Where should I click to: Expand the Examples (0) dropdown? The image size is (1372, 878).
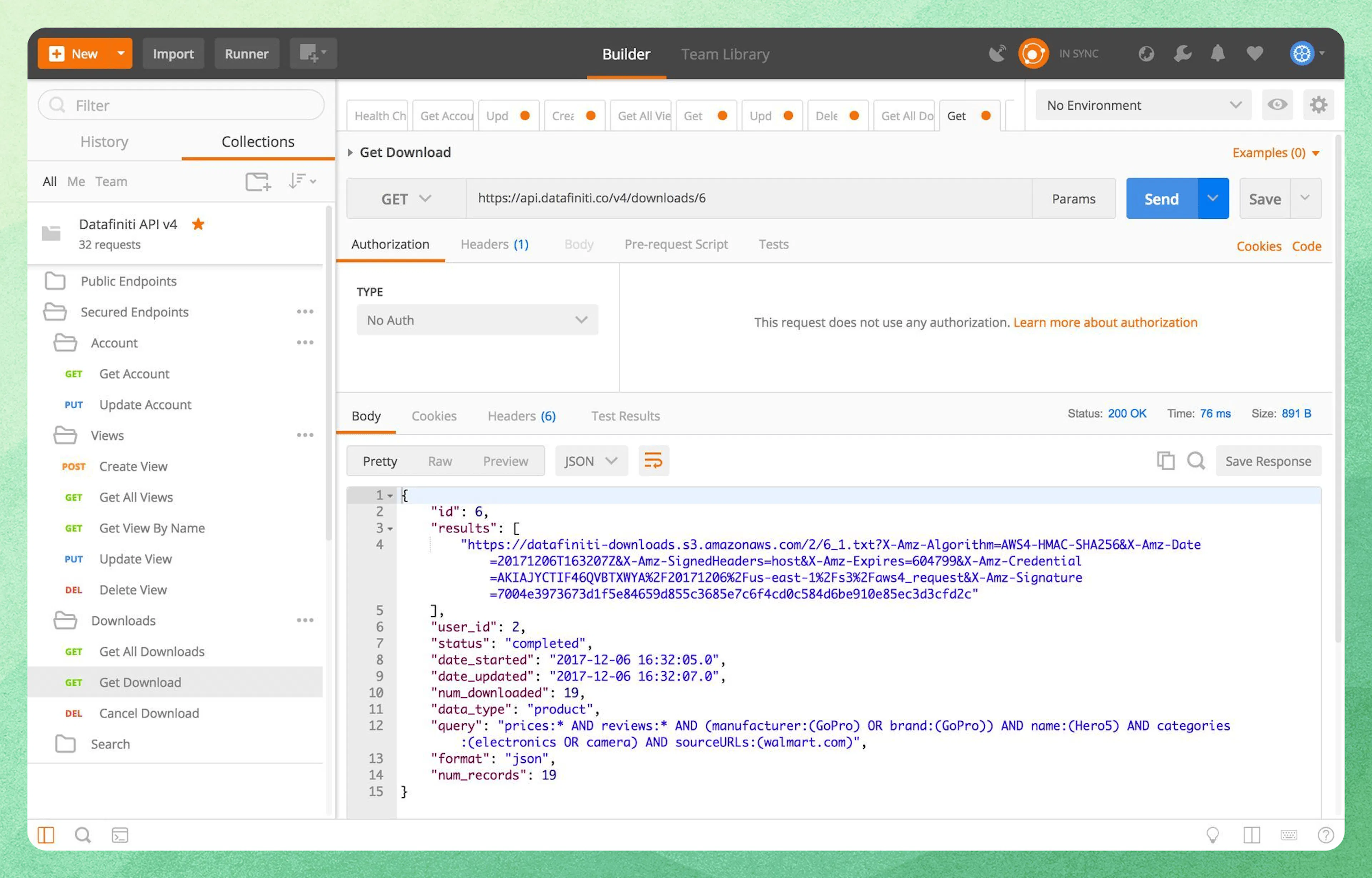[x=1276, y=152]
